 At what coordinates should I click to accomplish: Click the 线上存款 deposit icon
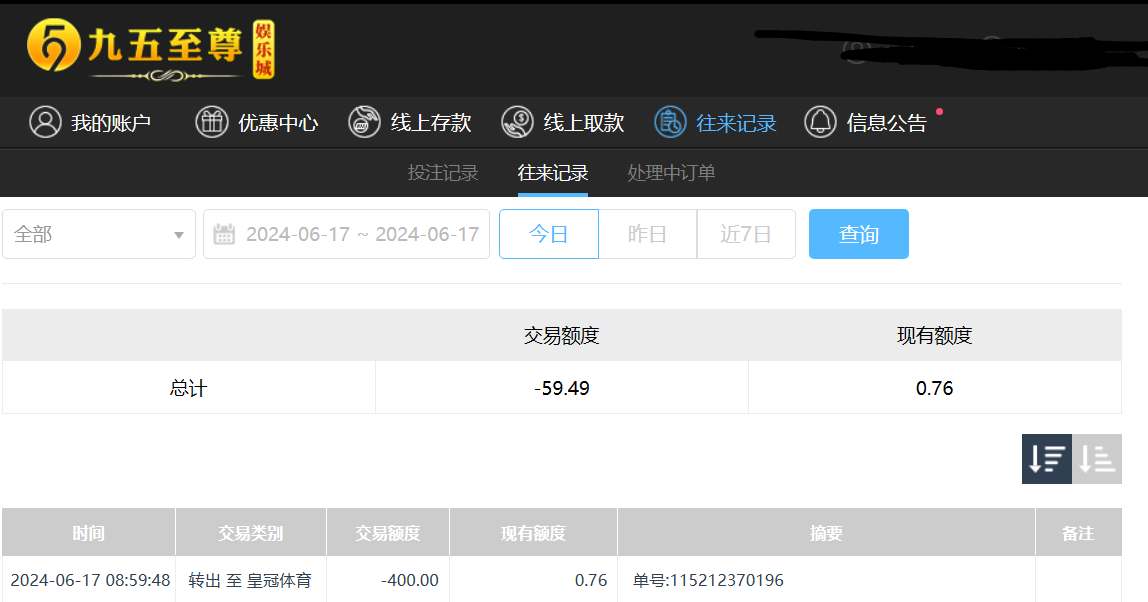pyautogui.click(x=364, y=122)
